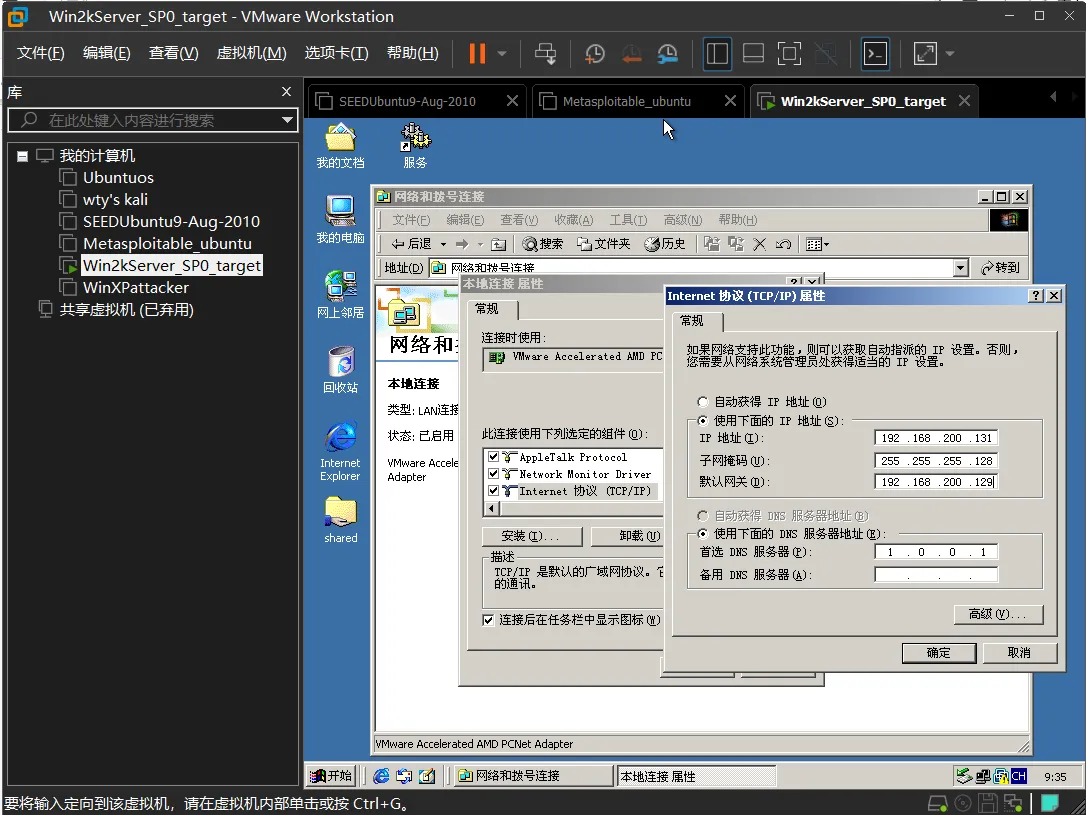Click the delete X icon in explorer toolbar
Screen dimensions: 1086x815
point(759,244)
